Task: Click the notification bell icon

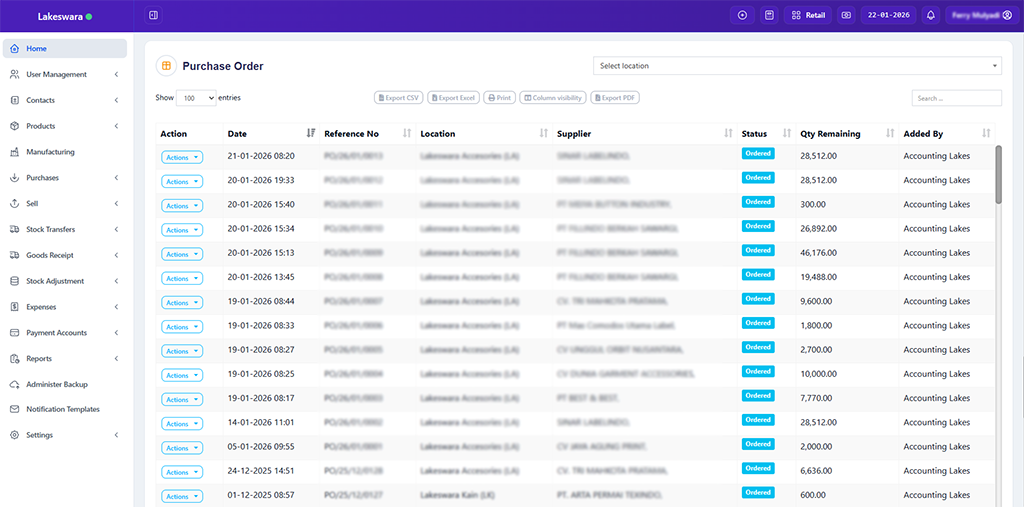Action: click(x=930, y=15)
